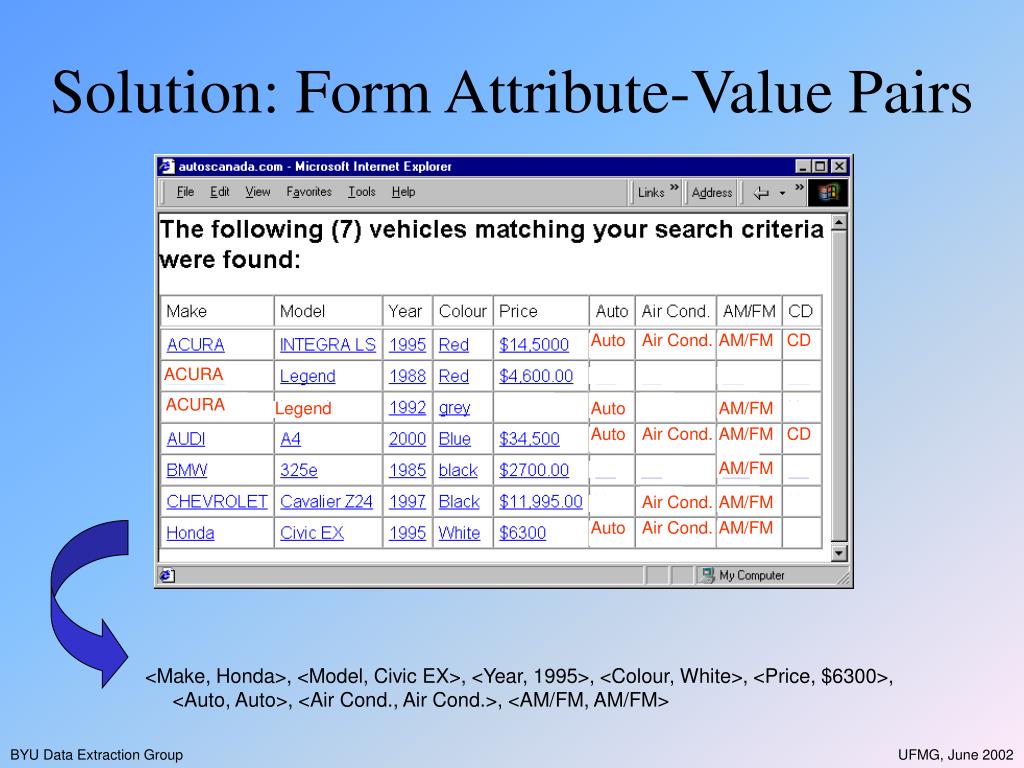Click the scrollbar up arrow
Screen dimensions: 1024x768
839,223
